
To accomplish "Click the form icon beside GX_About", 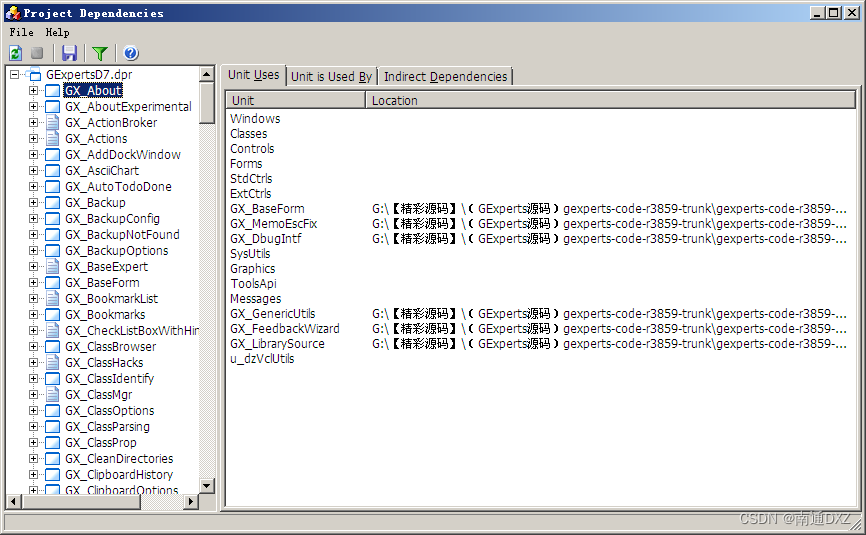I will (x=52, y=91).
